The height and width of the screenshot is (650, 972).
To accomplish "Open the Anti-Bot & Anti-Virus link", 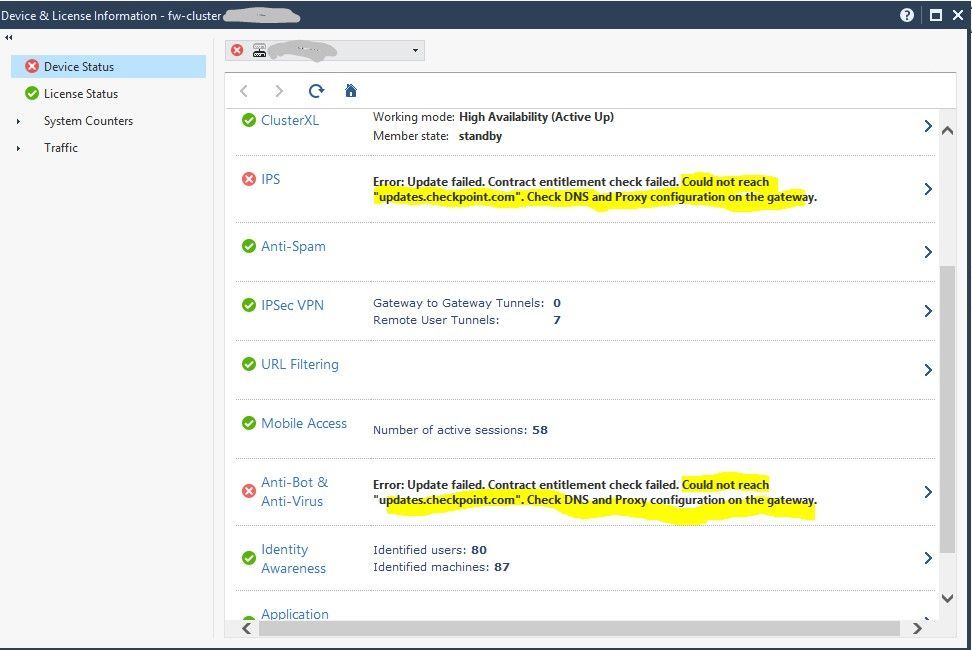I will pos(294,491).
